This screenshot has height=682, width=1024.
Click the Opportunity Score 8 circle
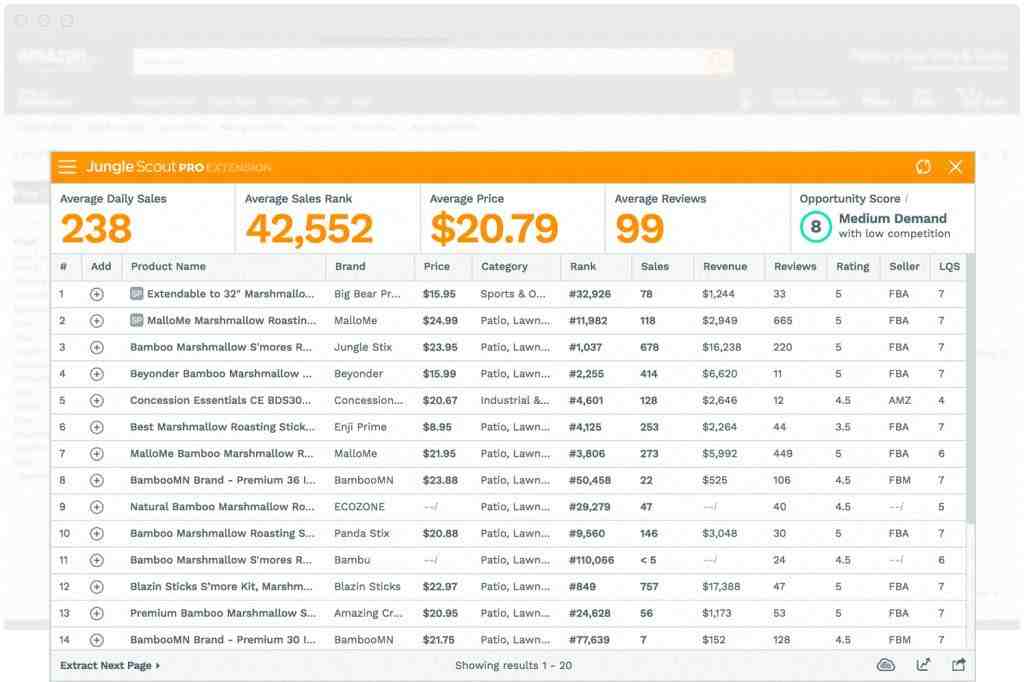(815, 227)
